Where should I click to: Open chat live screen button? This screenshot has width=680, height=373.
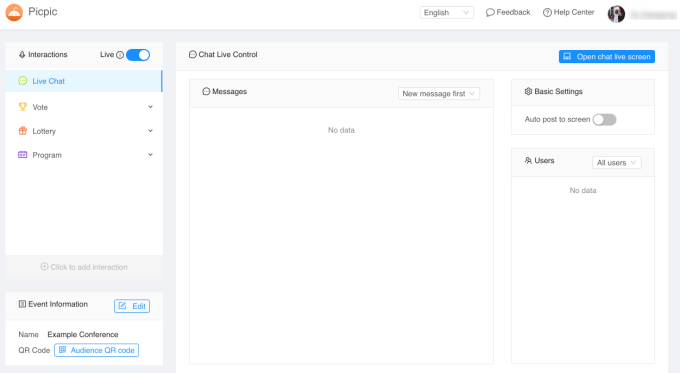(x=607, y=57)
